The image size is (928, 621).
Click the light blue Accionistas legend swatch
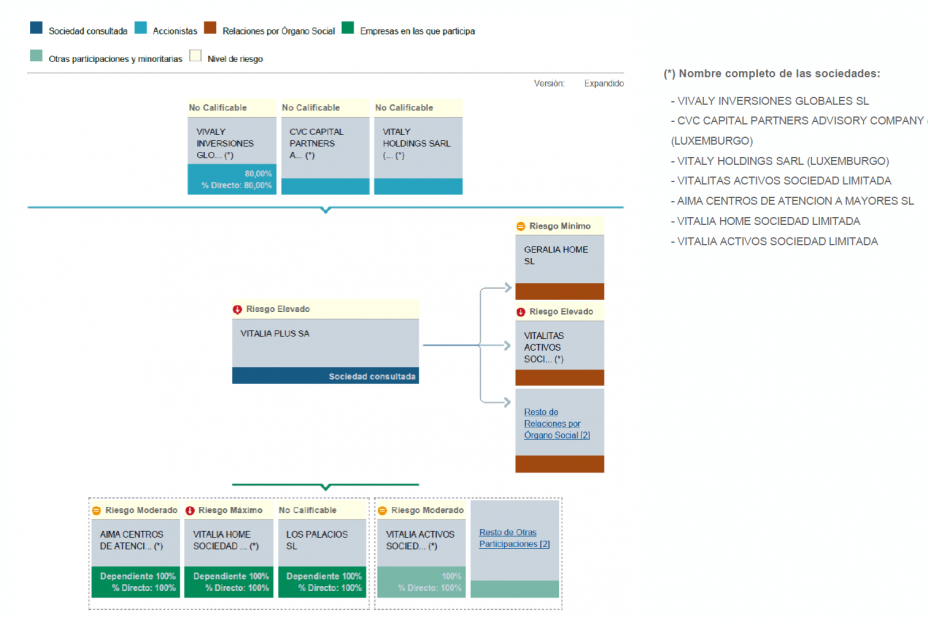tap(141, 30)
